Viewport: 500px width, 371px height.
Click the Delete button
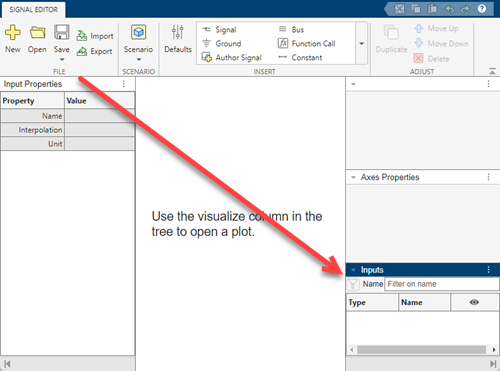(x=432, y=59)
